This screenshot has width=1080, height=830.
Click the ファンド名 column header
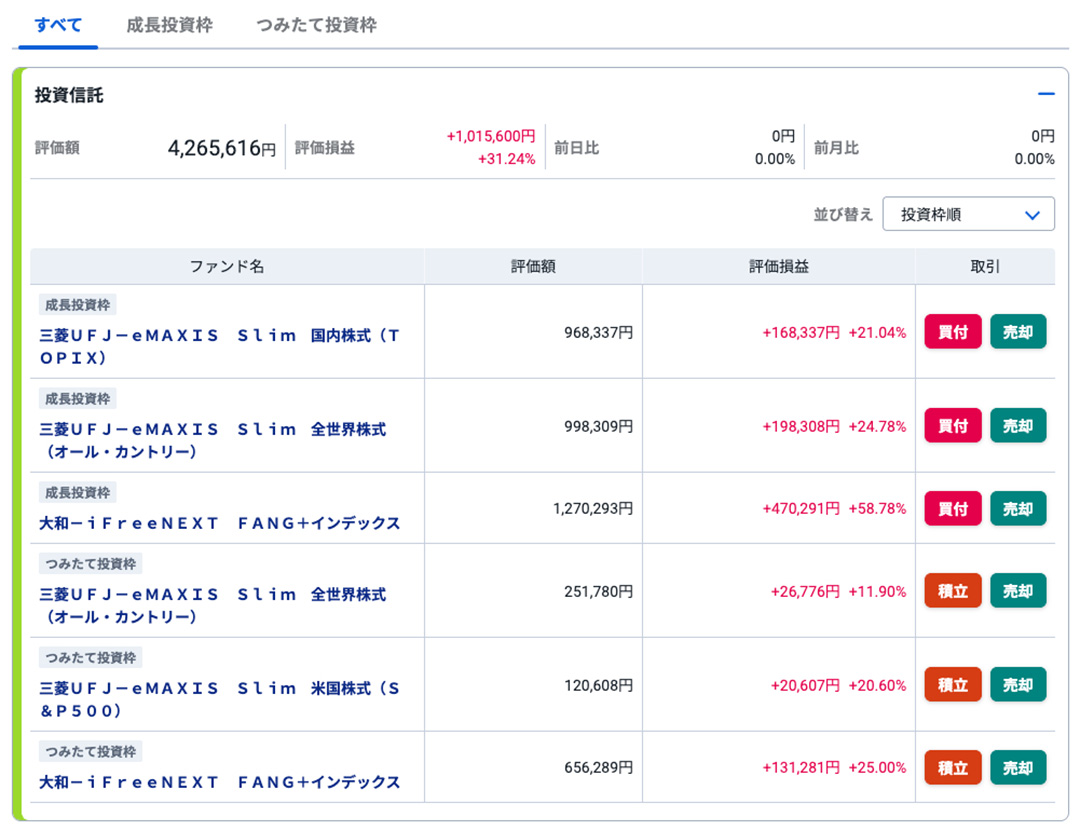pos(227,267)
